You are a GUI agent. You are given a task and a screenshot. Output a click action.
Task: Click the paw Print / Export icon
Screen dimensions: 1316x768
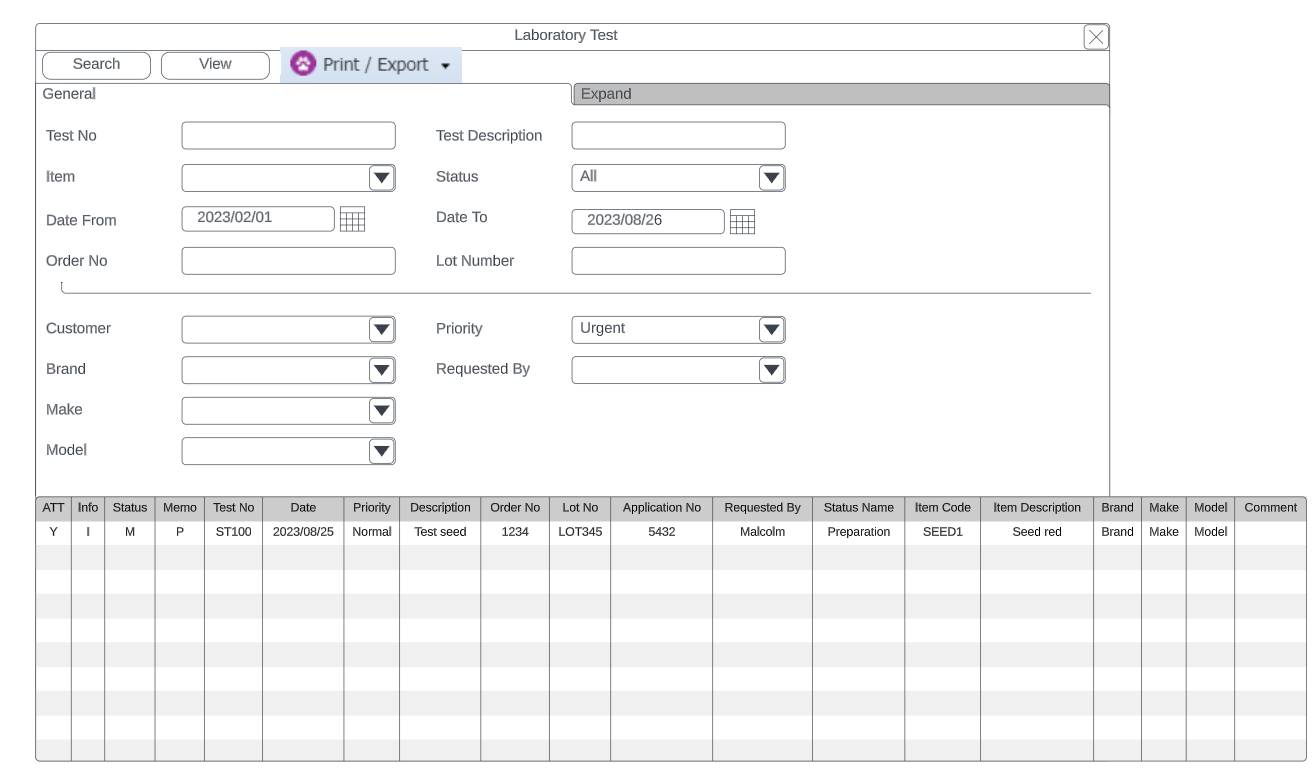click(x=302, y=64)
